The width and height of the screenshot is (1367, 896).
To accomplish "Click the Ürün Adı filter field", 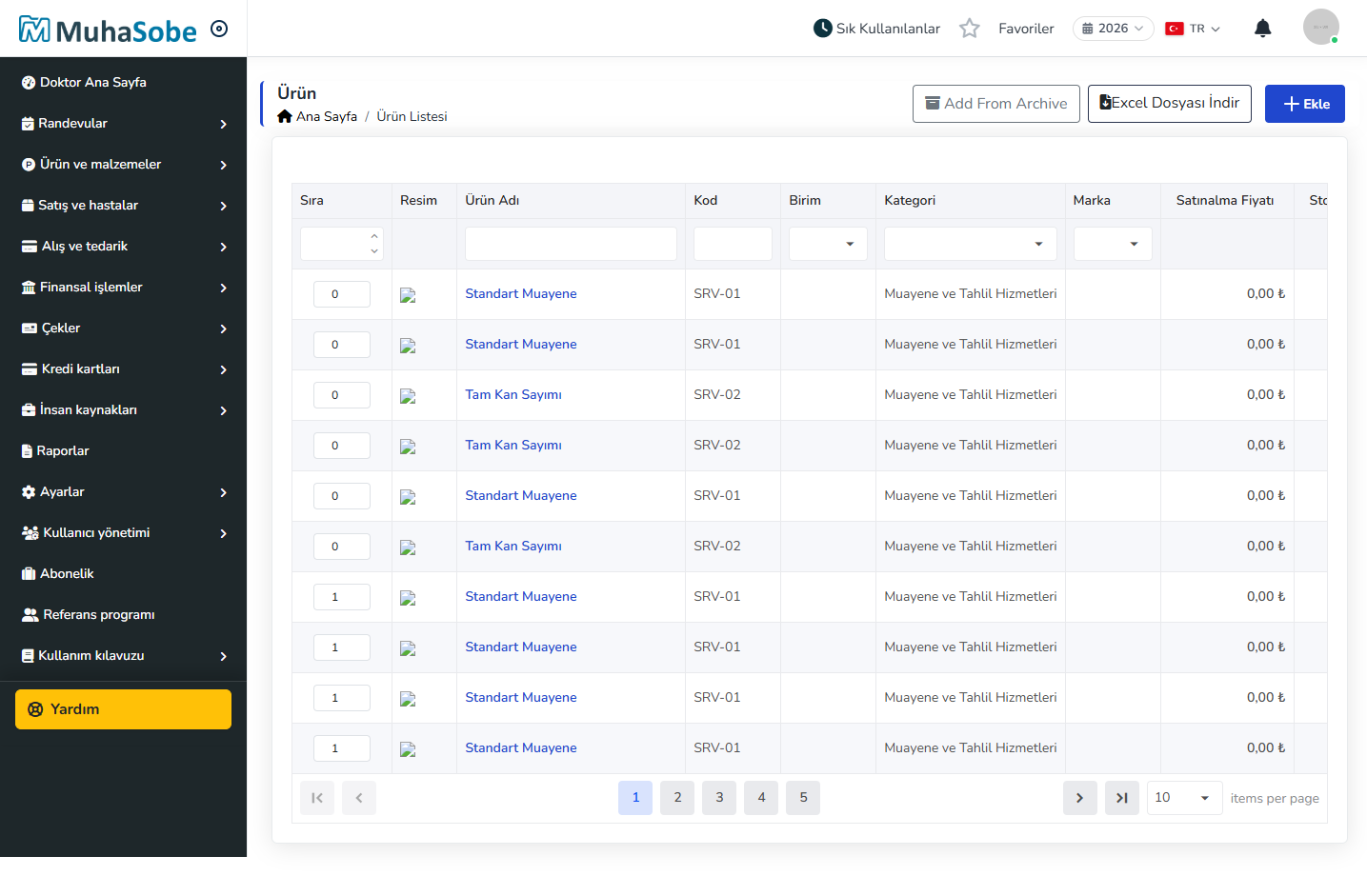I will 571,244.
